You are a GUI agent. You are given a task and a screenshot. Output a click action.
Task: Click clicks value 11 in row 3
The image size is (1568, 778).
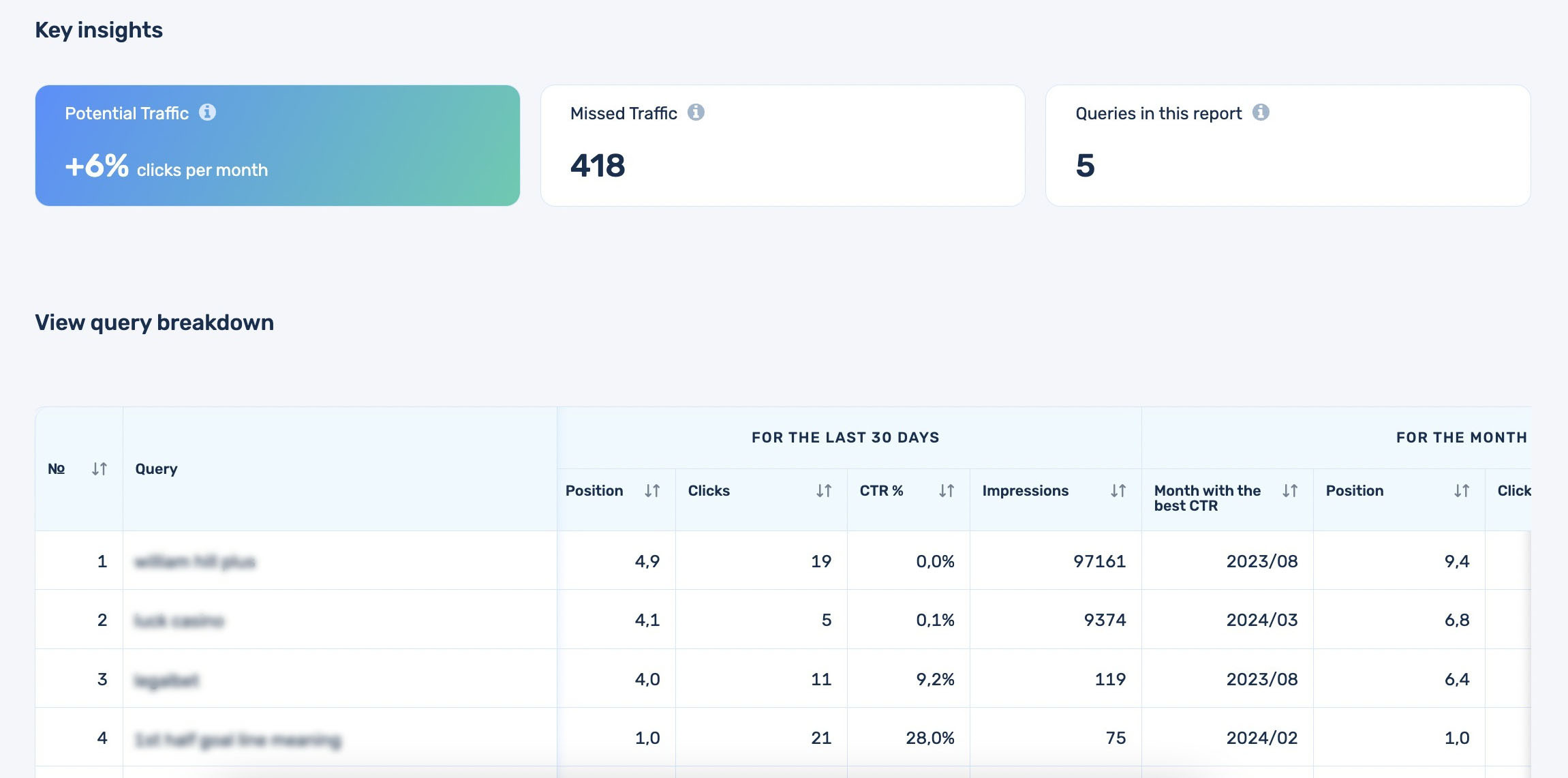click(821, 679)
